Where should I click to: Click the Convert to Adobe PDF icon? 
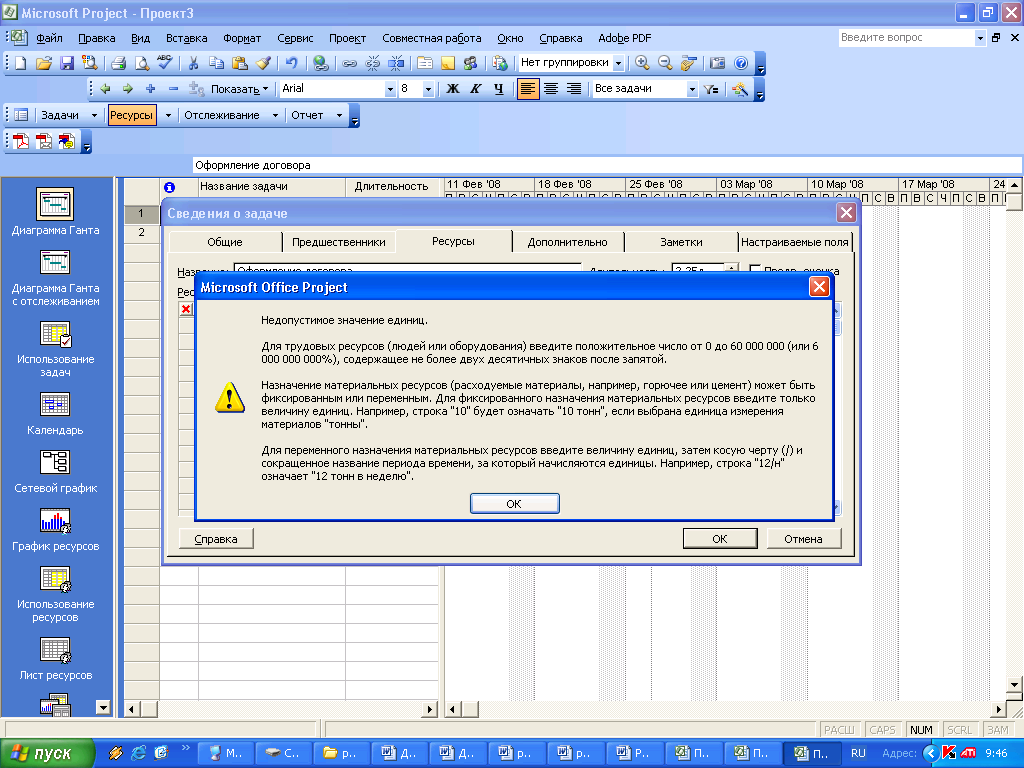[21, 141]
